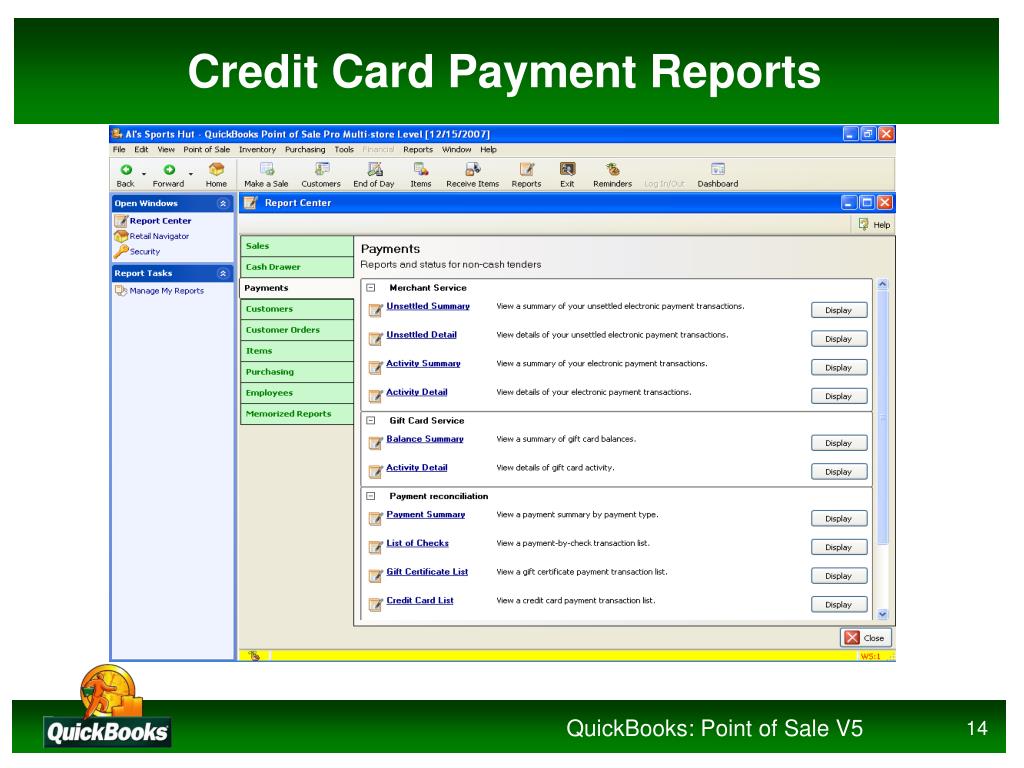Click the Payments list scrollbar thumb
1024x768 pixels.
[883, 418]
